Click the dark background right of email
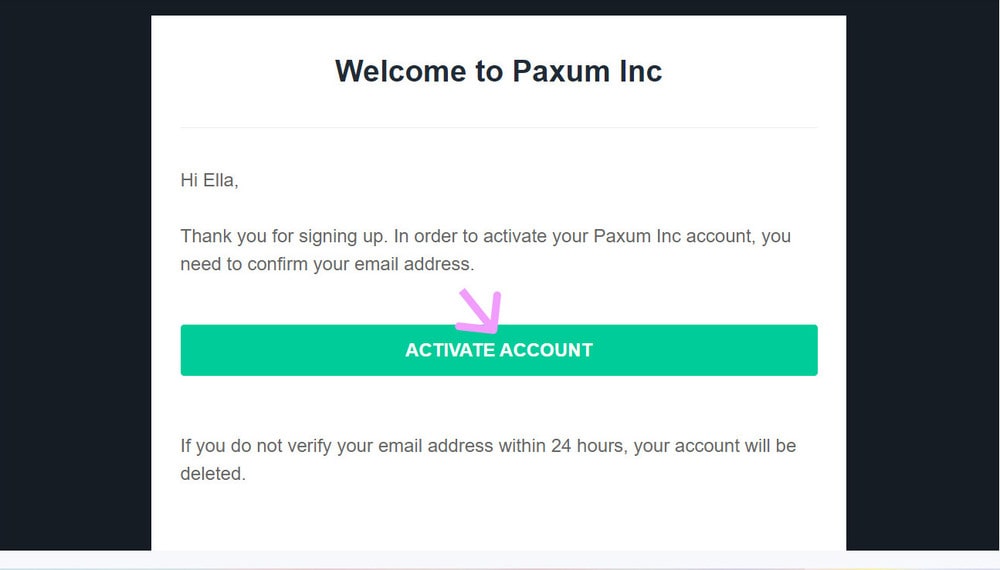 pyautogui.click(x=922, y=280)
